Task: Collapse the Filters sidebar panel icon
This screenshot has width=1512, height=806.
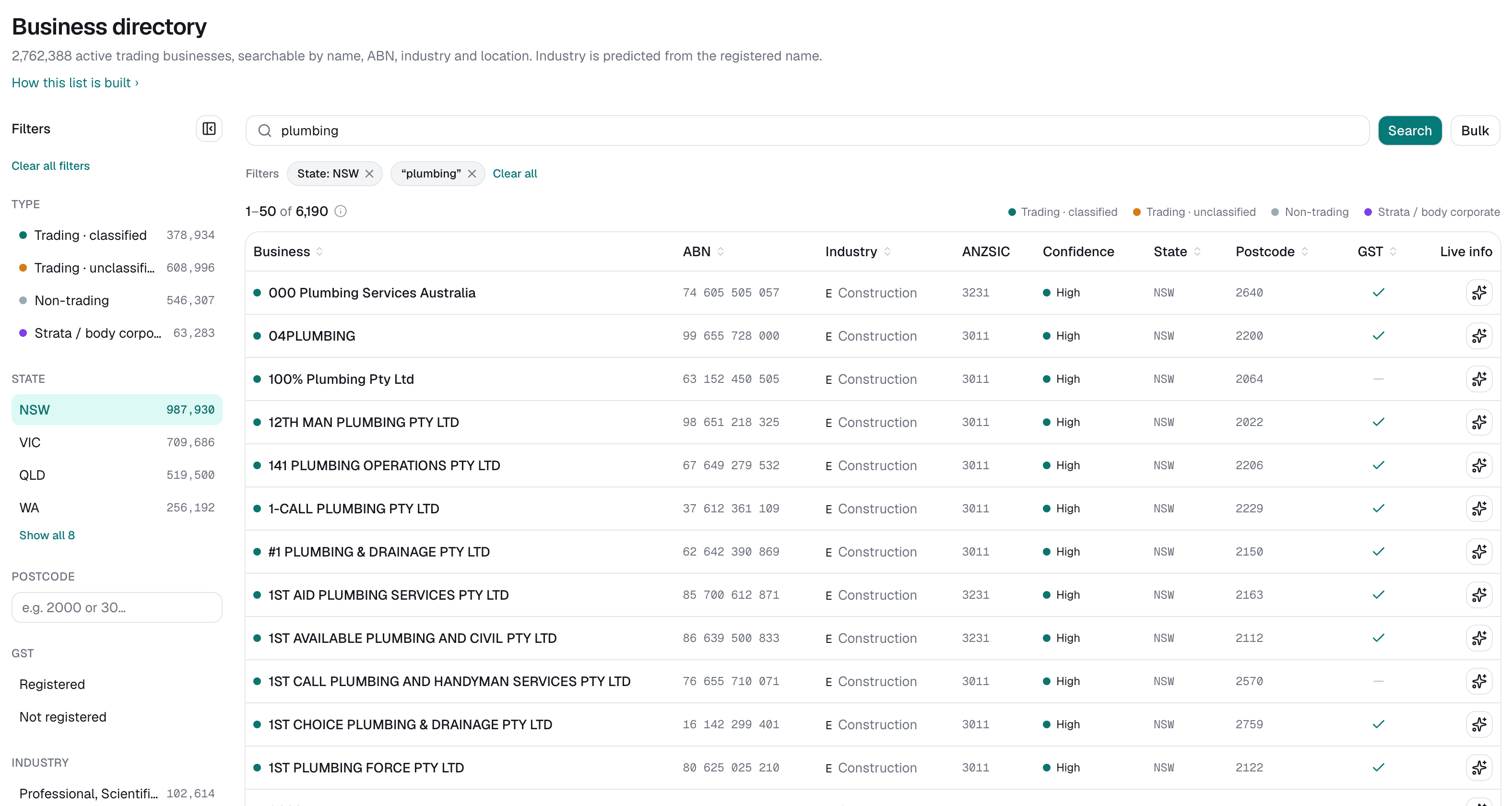Action: coord(209,129)
